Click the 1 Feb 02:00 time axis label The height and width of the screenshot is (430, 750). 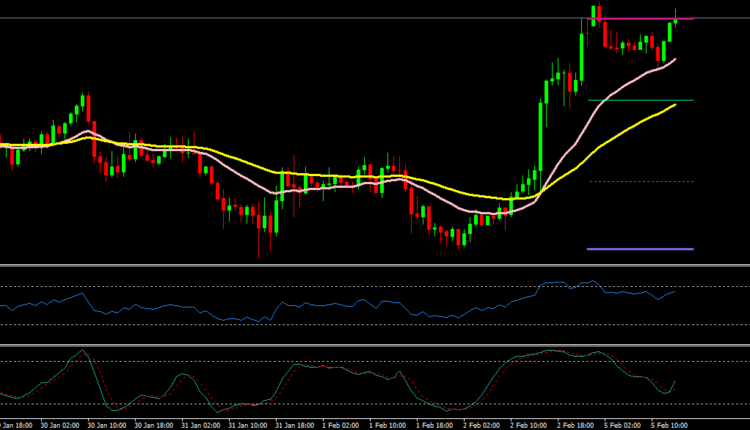click(x=341, y=423)
